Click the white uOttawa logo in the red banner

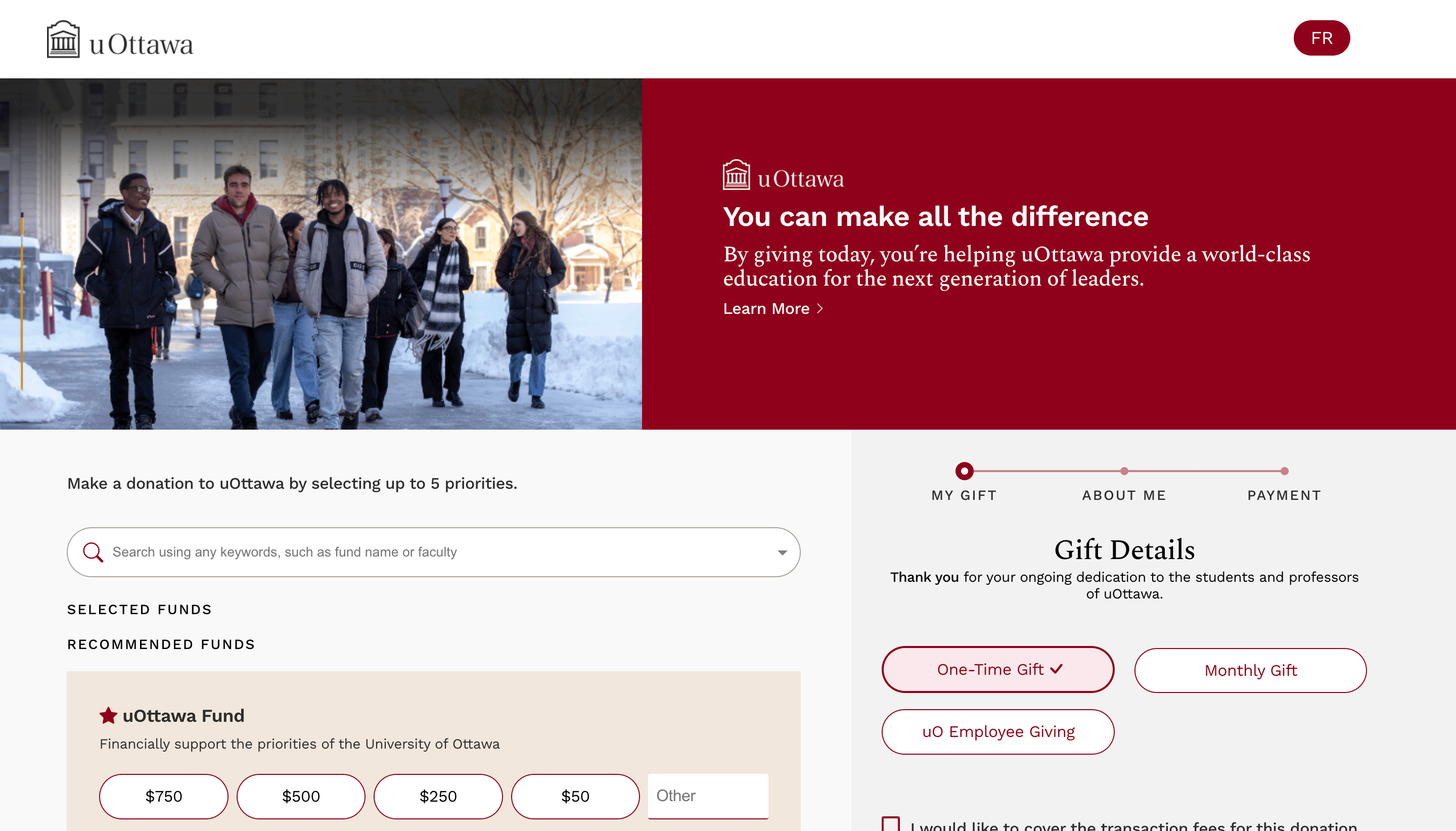click(783, 176)
